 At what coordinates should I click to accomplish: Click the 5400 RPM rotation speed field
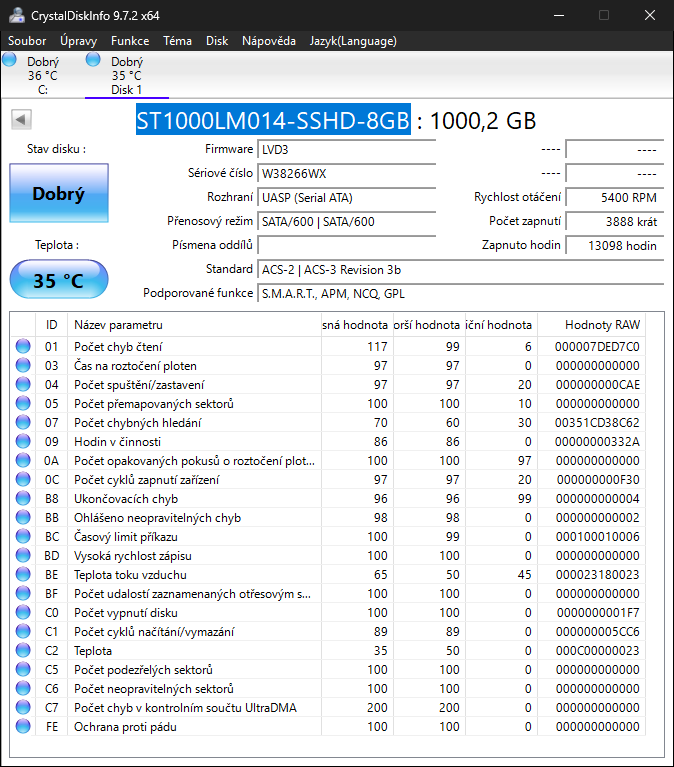pyautogui.click(x=614, y=198)
